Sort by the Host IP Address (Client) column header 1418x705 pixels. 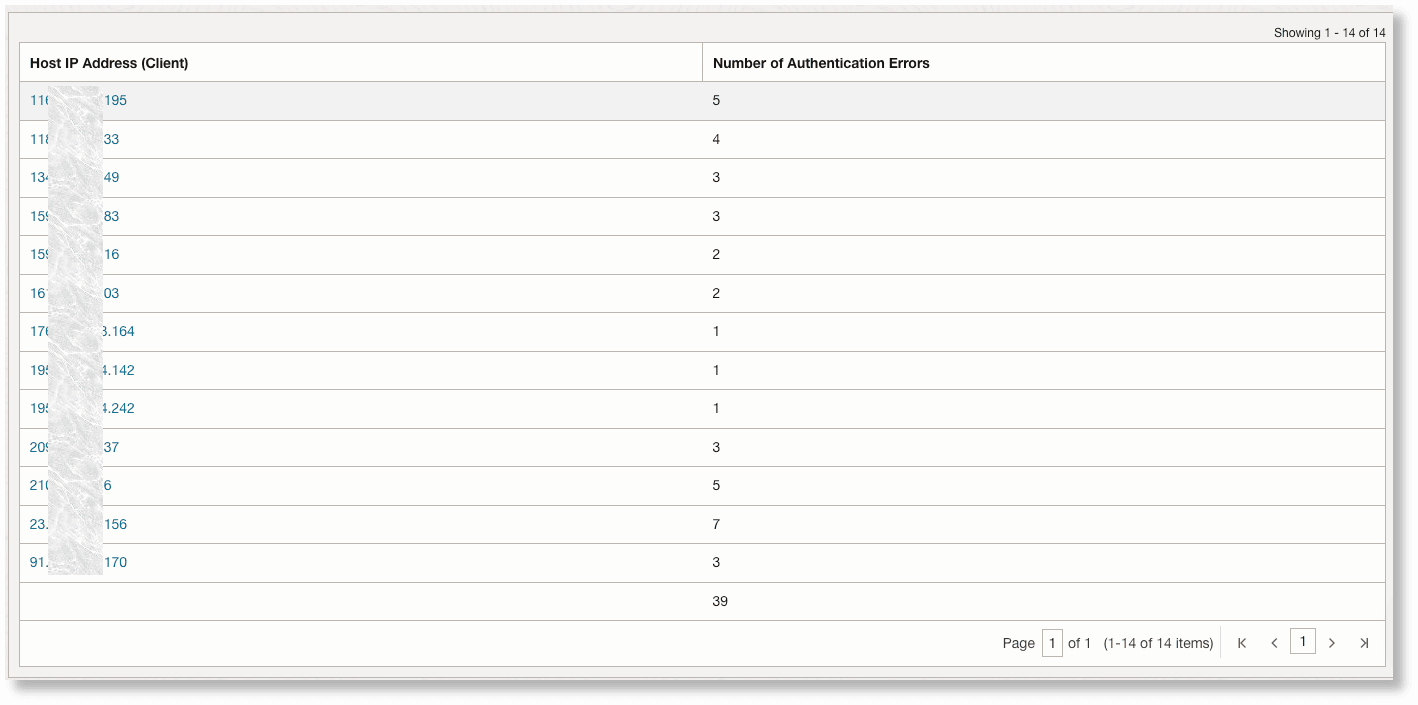[108, 62]
